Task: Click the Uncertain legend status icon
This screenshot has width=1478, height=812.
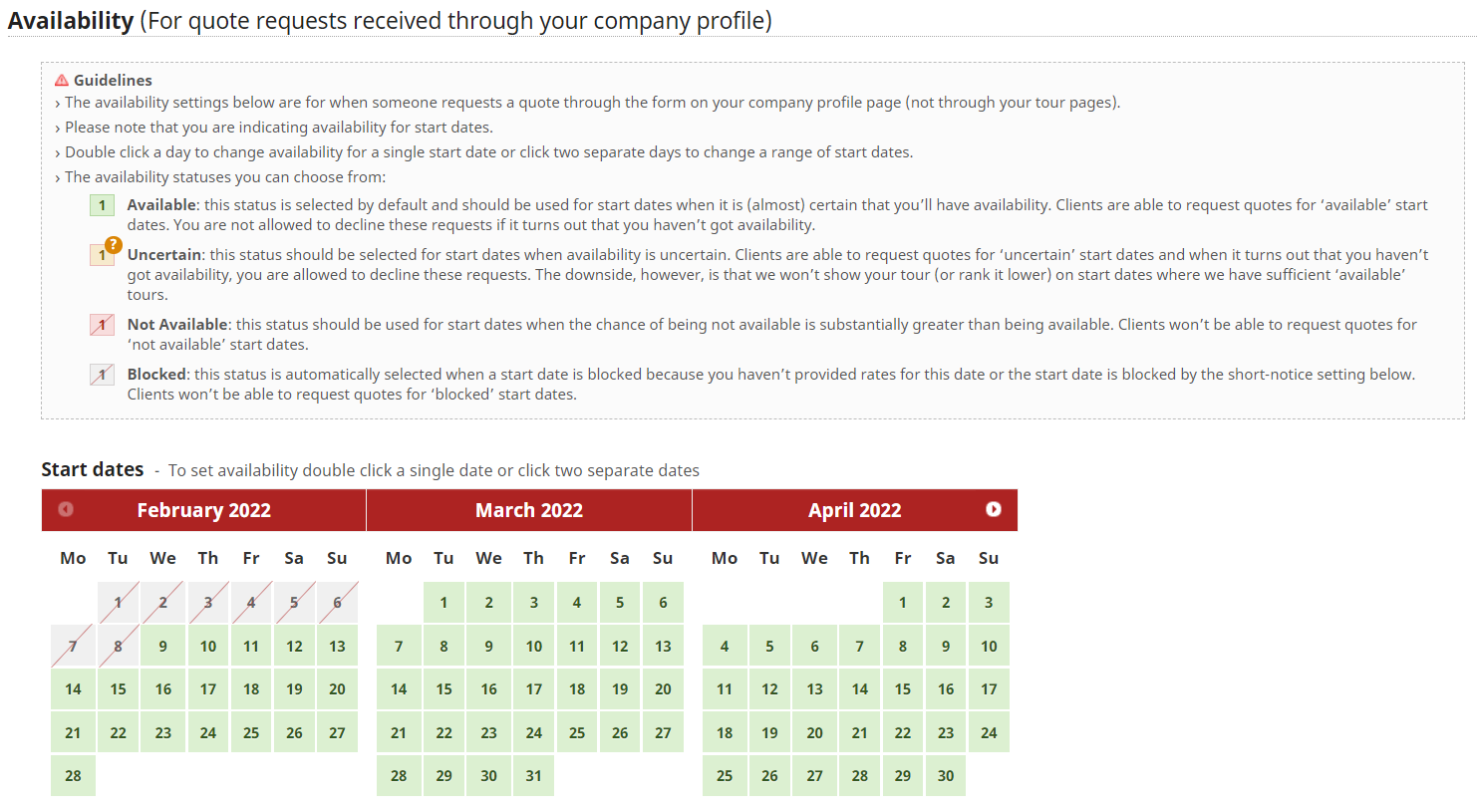Action: click(101, 256)
